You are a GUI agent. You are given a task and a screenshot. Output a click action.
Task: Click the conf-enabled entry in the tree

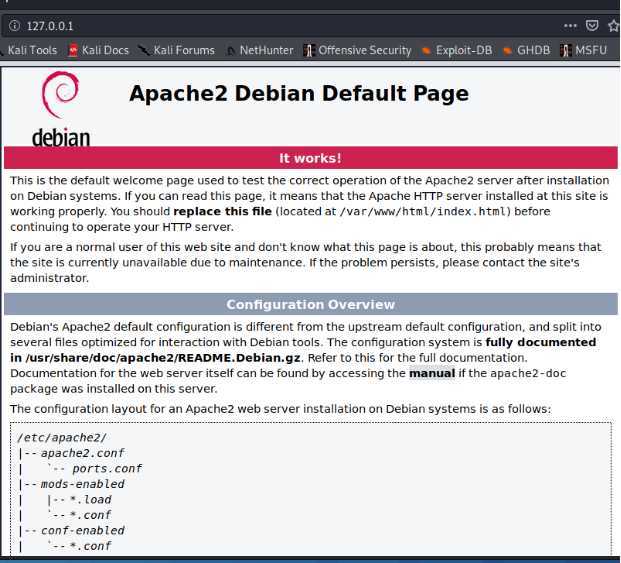click(x=82, y=531)
